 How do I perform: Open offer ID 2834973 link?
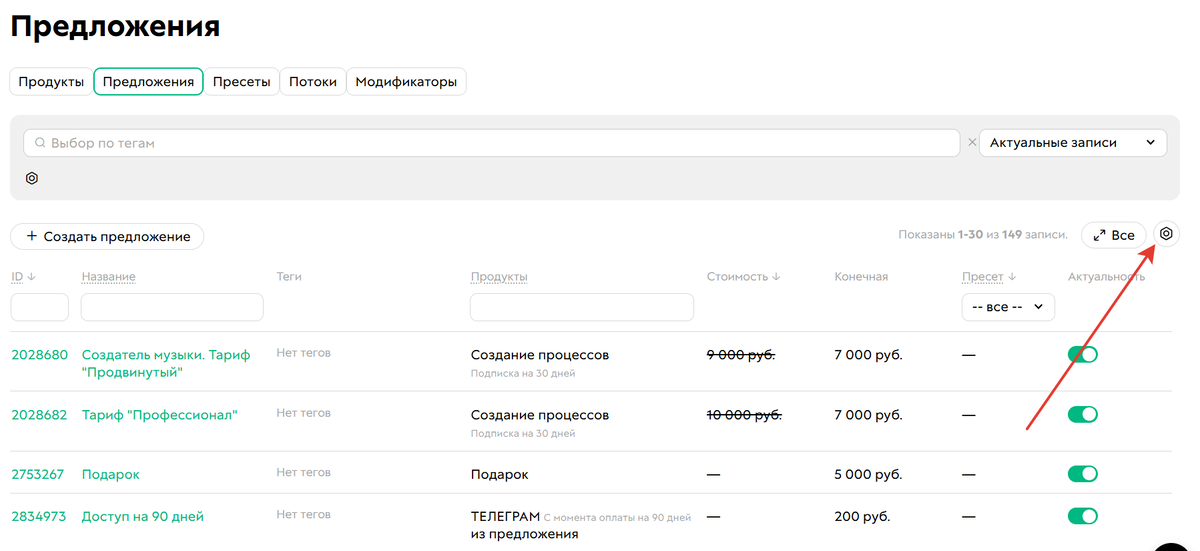pos(38,516)
